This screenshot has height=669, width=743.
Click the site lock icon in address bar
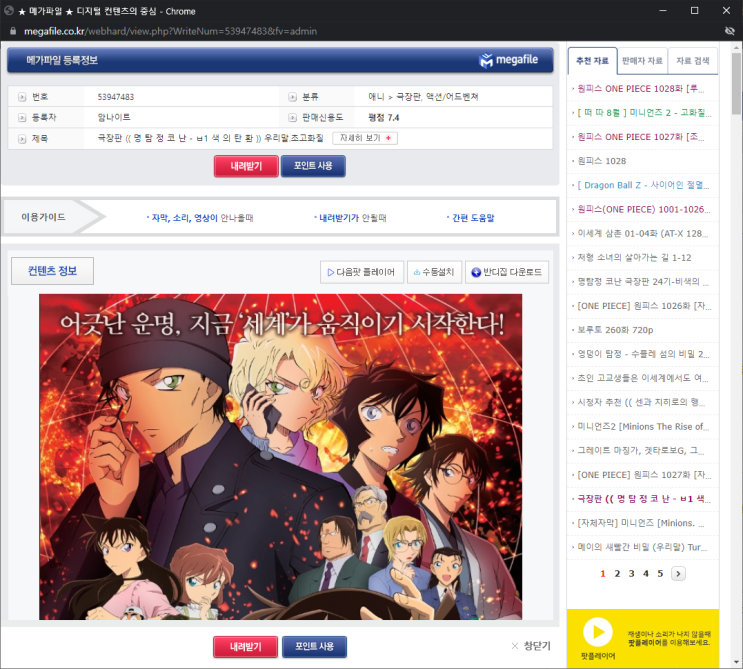(13, 31)
